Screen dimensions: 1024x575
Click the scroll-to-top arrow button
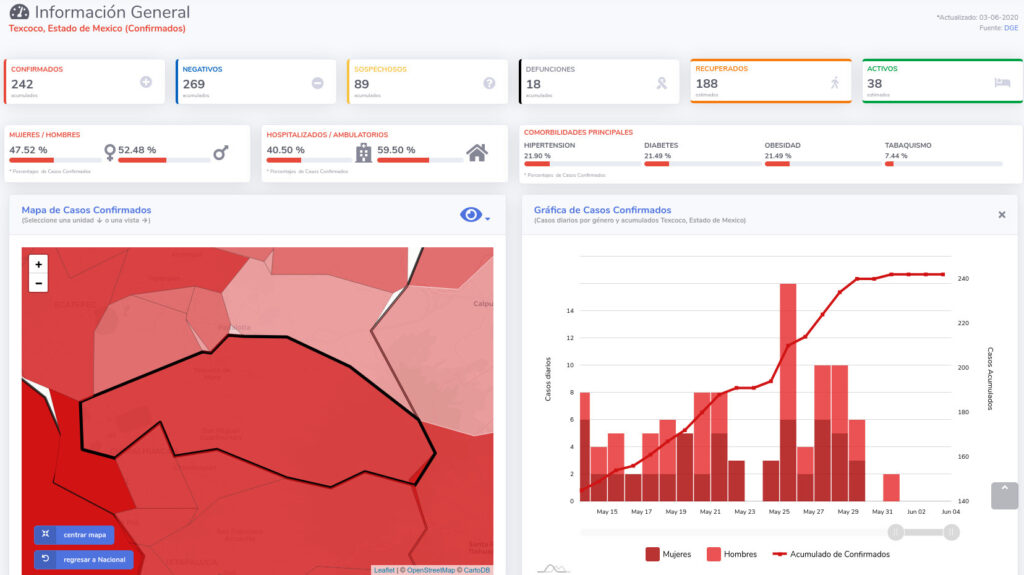coord(1004,495)
